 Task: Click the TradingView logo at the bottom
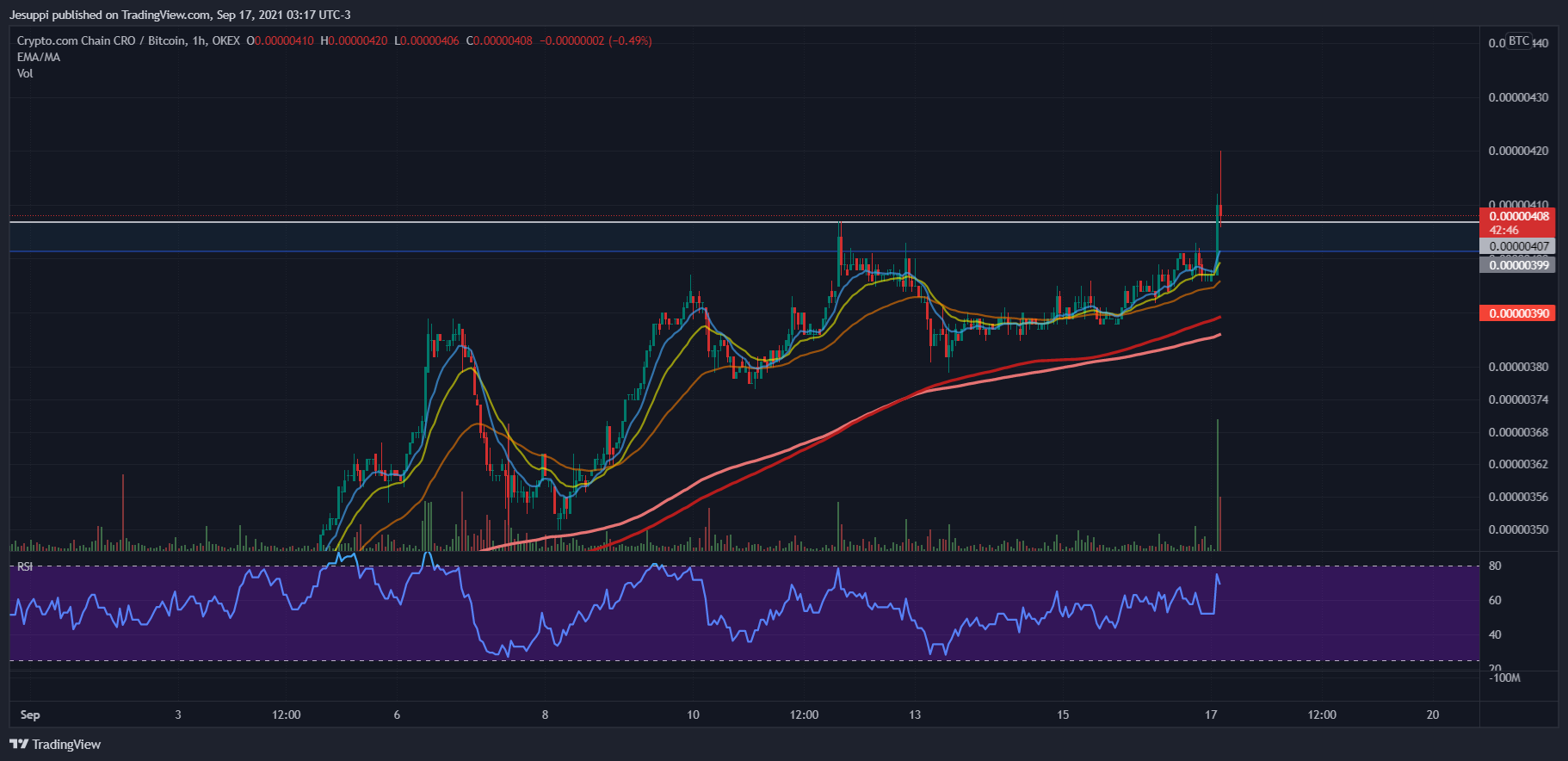pos(55,745)
